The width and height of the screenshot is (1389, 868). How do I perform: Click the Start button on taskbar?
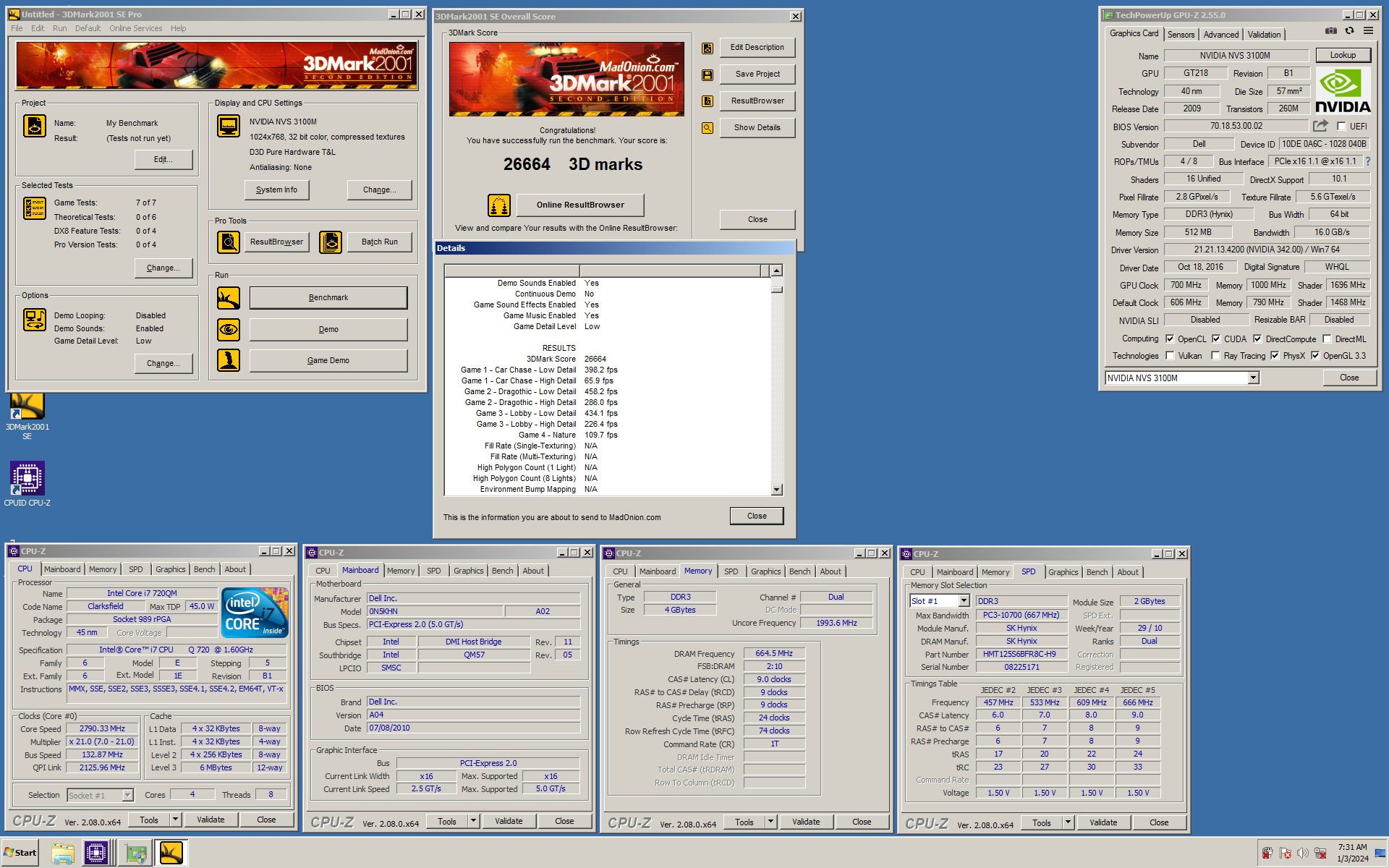pos(20,853)
